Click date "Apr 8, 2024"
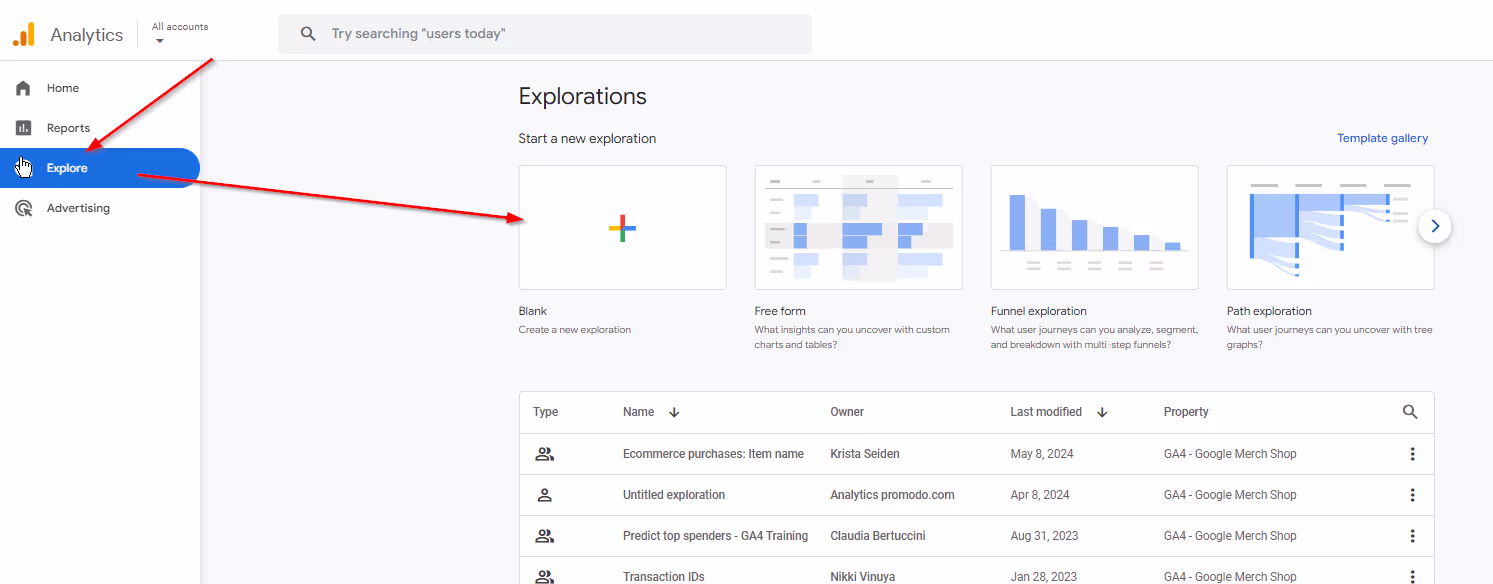The image size is (1493, 584). click(1040, 495)
